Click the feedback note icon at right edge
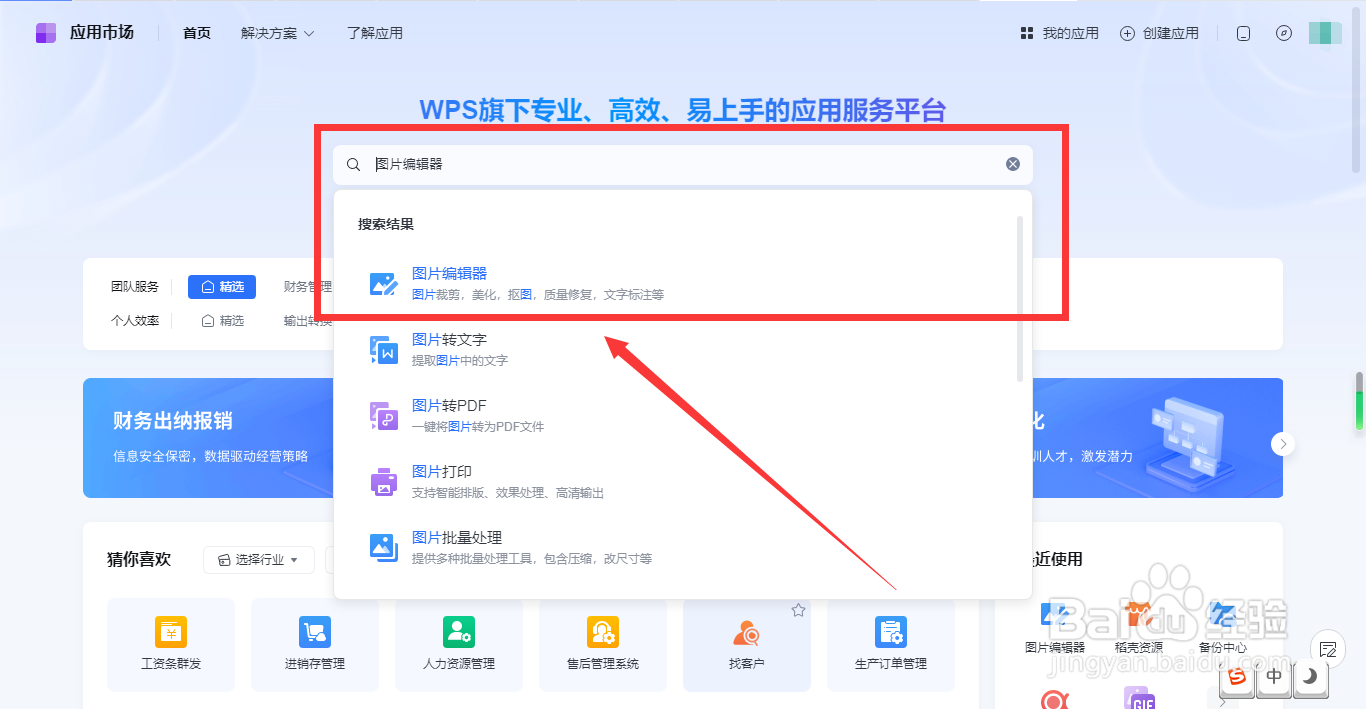Image resolution: width=1366 pixels, height=709 pixels. [x=1328, y=649]
